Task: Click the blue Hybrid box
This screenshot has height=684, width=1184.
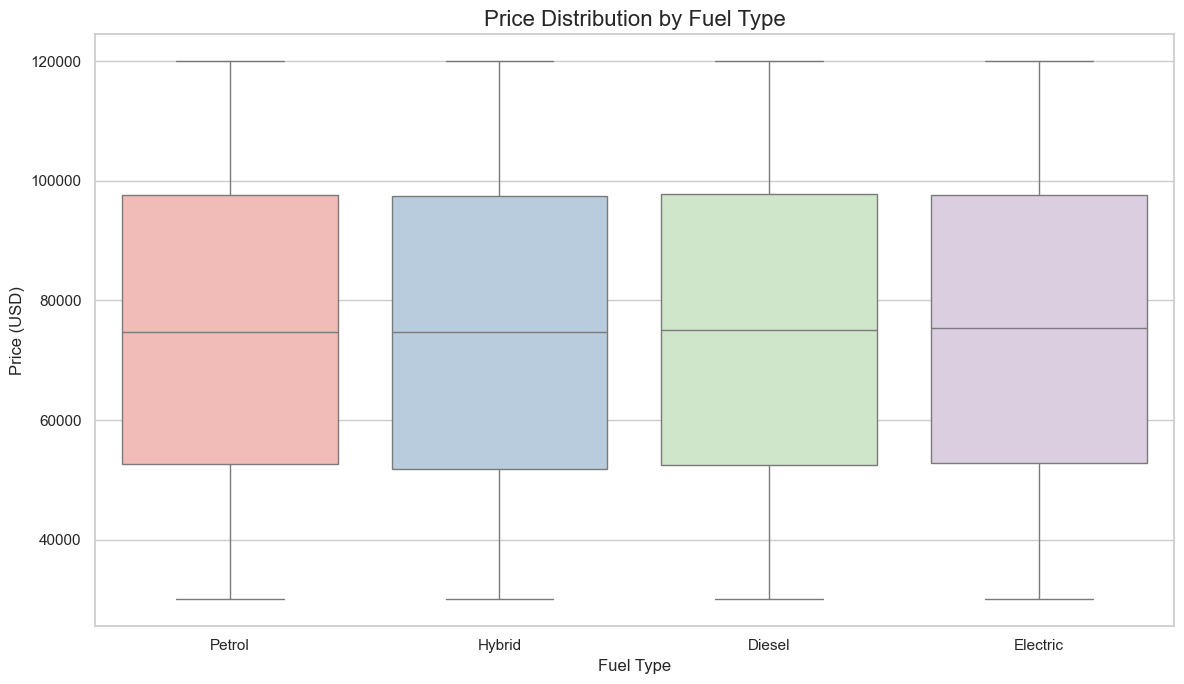Action: point(499,400)
